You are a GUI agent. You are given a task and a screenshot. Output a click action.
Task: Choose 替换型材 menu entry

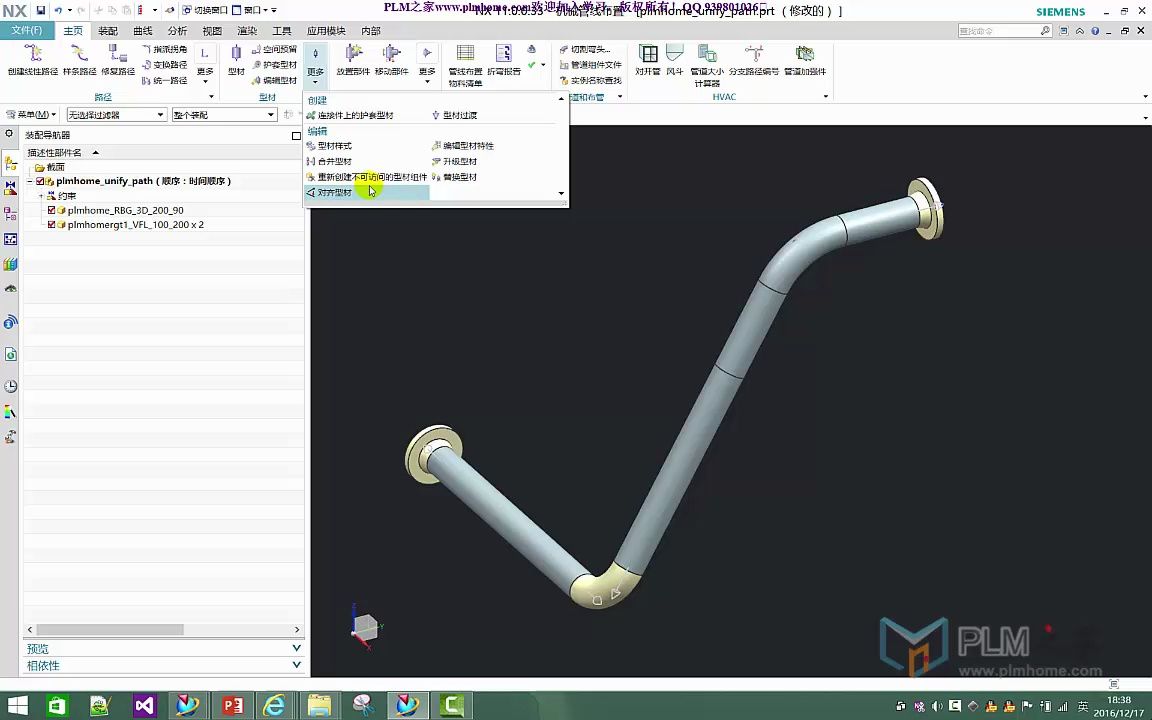pyautogui.click(x=455, y=177)
